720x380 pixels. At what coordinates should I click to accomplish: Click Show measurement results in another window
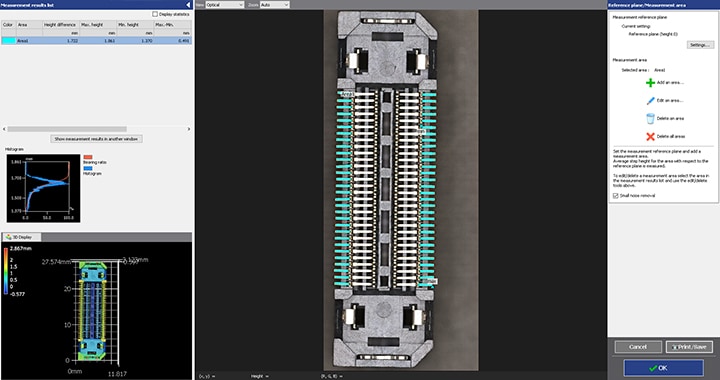tap(96, 139)
